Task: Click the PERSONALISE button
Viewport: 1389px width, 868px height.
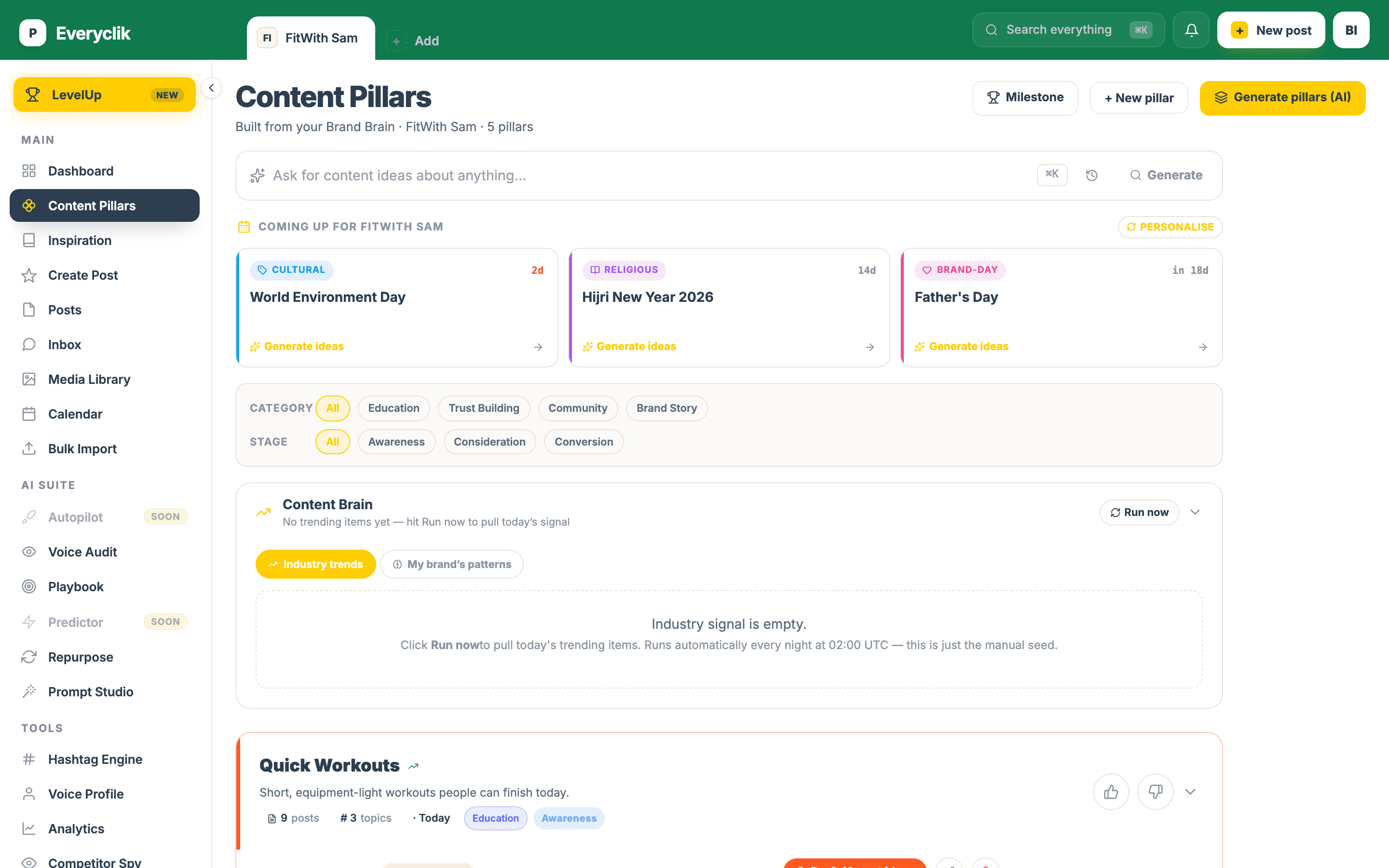Action: point(1170,227)
